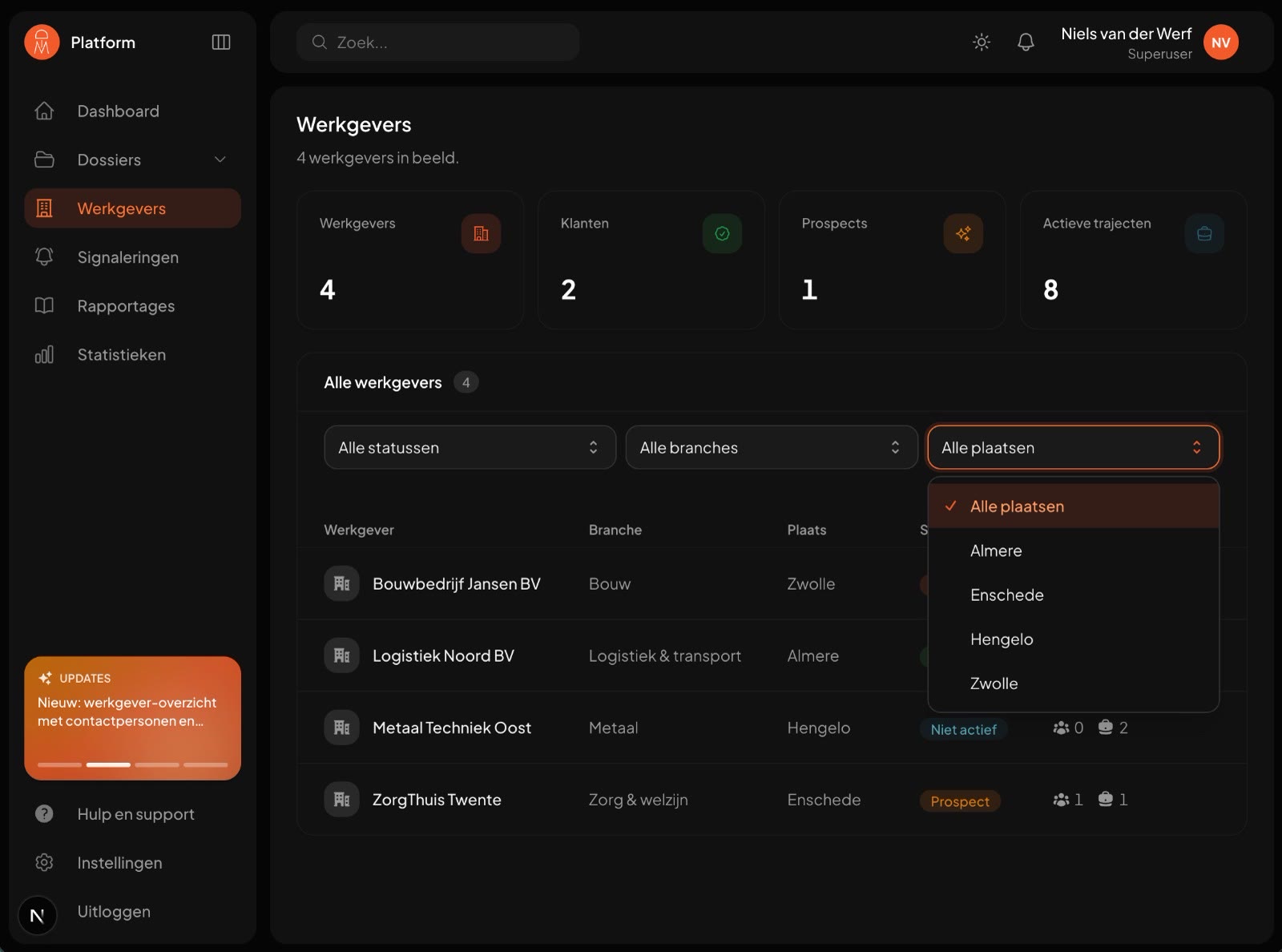Screen dimensions: 1282x952
Task: Open Statistieken page
Action: click(x=132, y=355)
